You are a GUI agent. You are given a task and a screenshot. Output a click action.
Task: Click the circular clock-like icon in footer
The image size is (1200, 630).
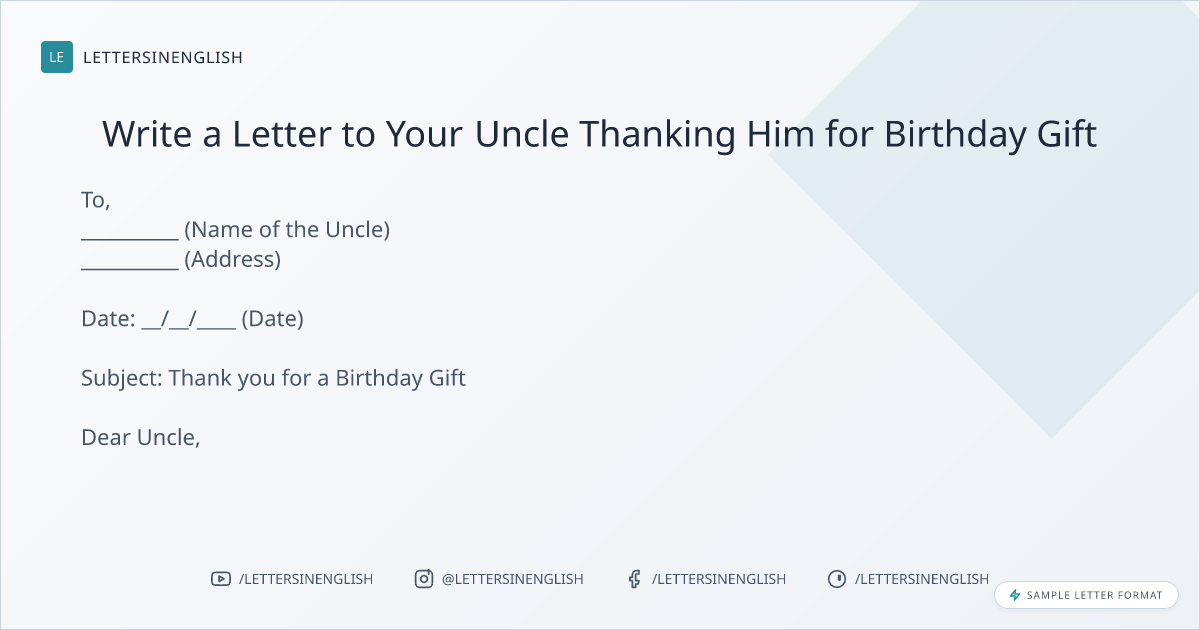pyautogui.click(x=837, y=579)
